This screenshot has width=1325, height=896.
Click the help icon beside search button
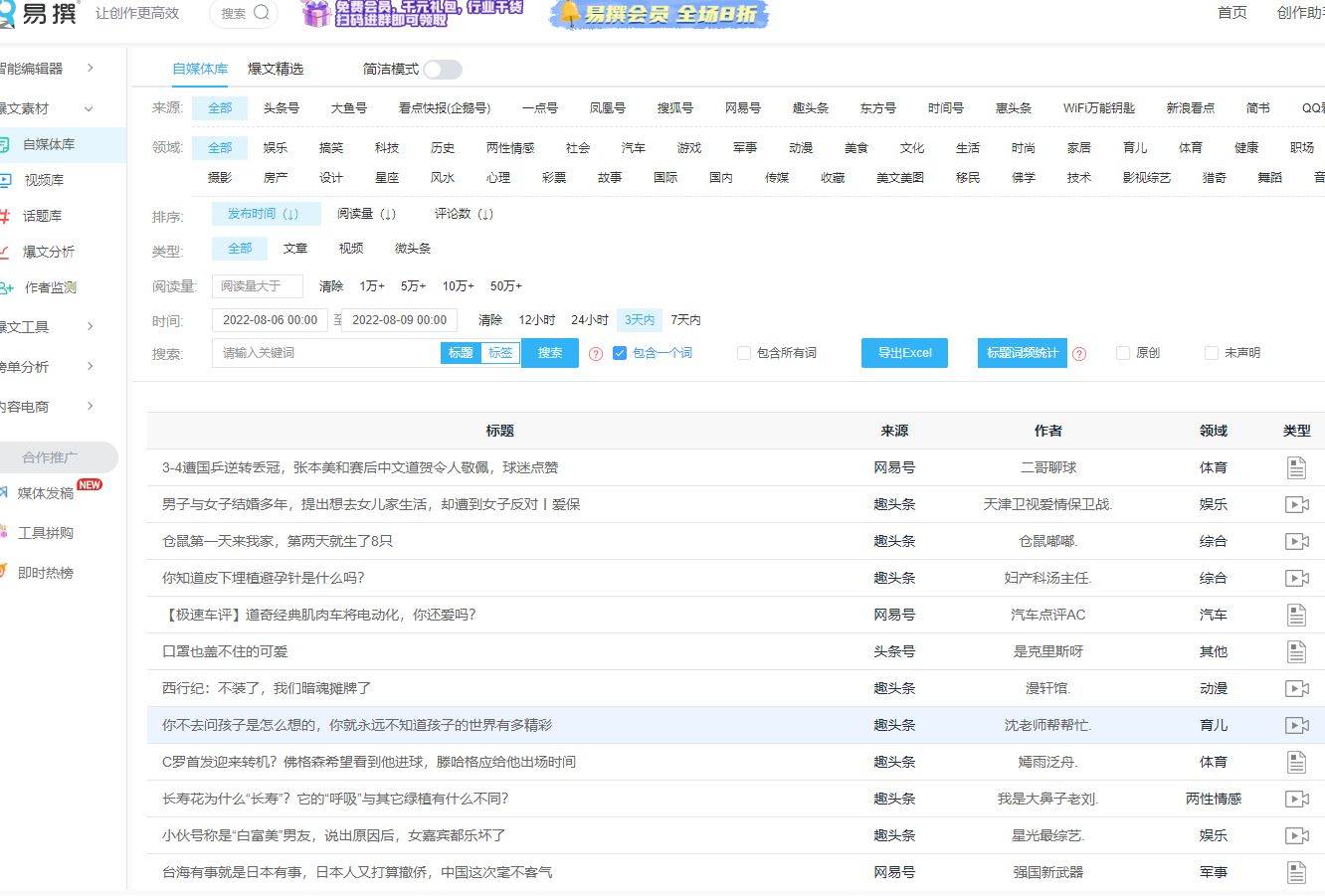(596, 354)
